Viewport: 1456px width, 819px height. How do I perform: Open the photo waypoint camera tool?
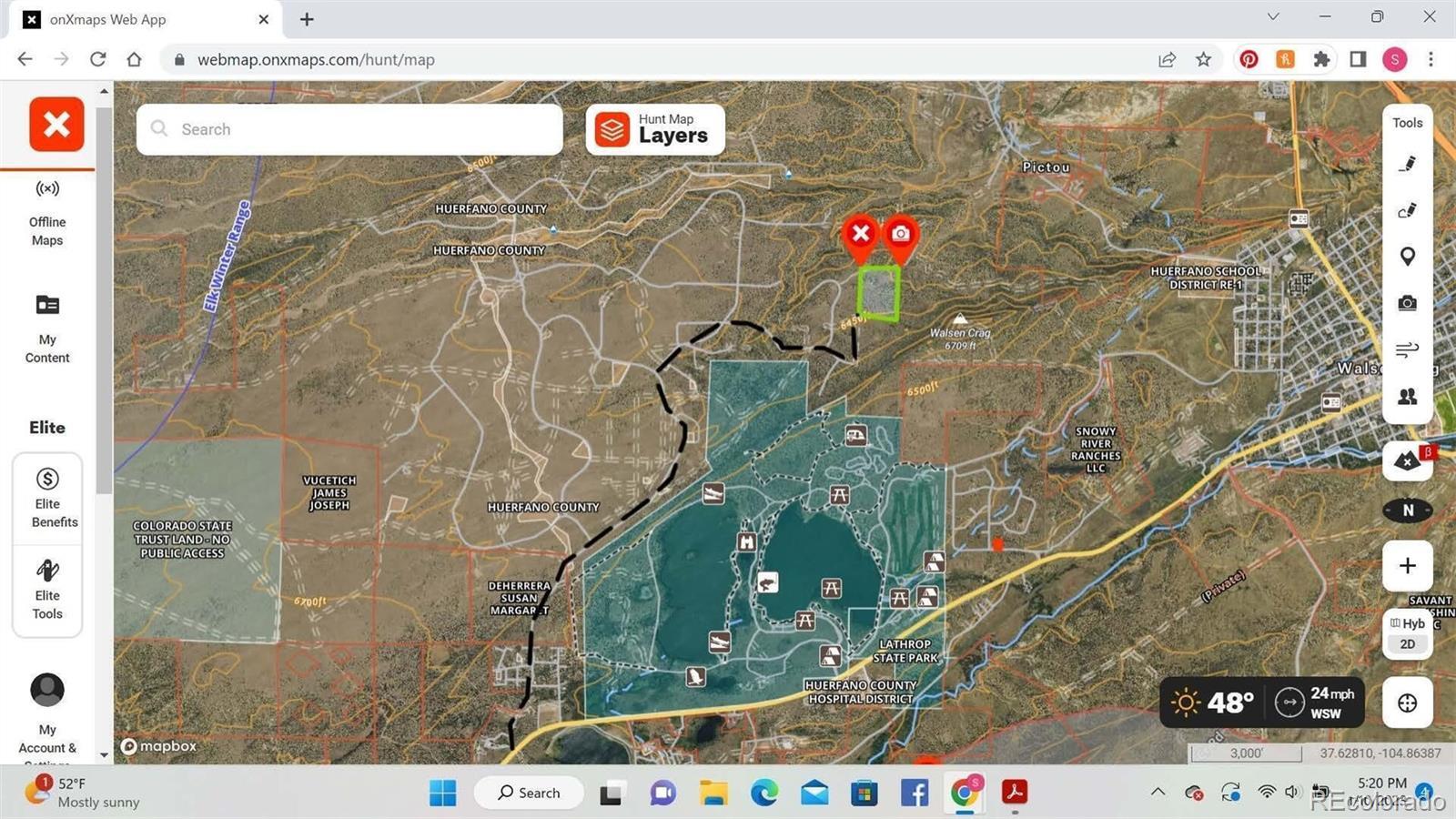click(1407, 303)
